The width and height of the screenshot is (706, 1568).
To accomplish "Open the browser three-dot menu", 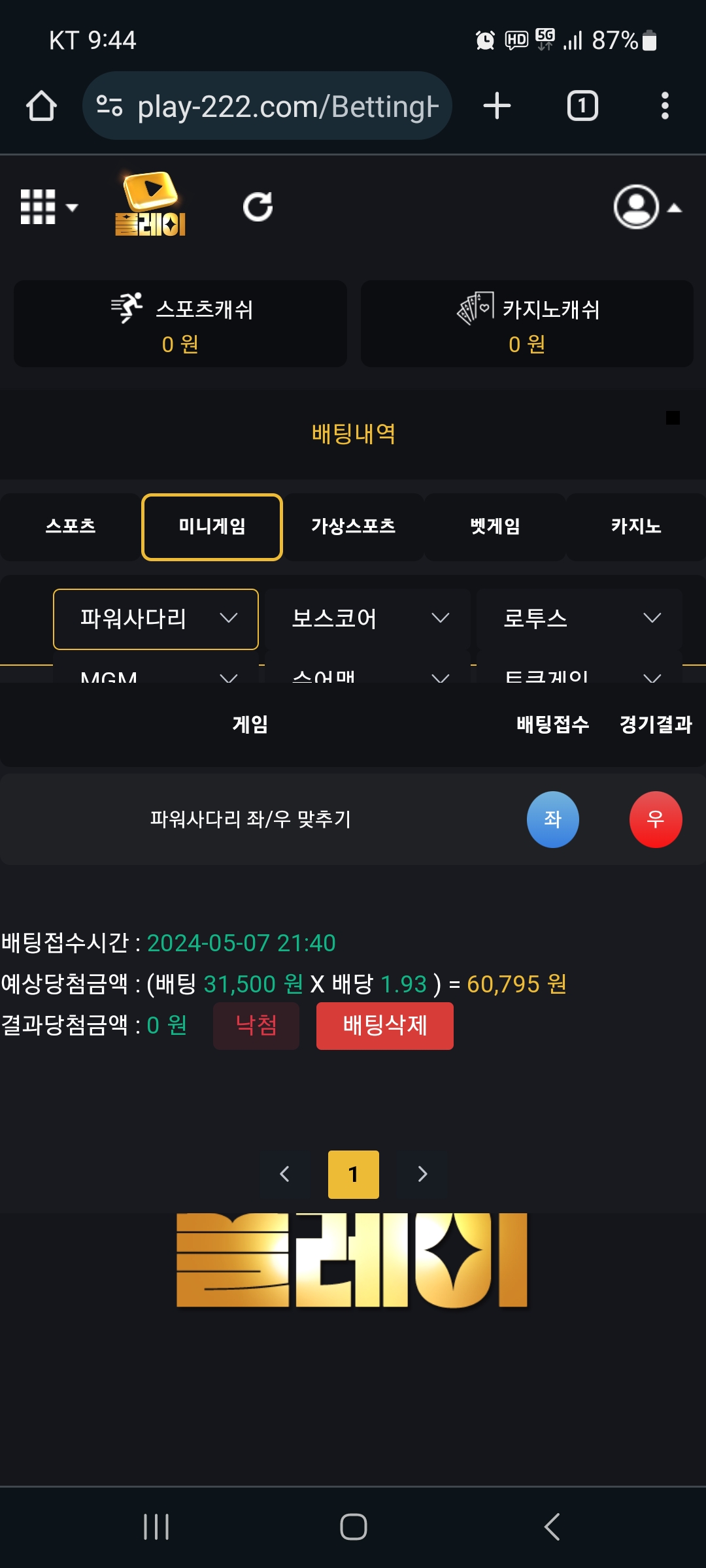I will pyautogui.click(x=665, y=106).
